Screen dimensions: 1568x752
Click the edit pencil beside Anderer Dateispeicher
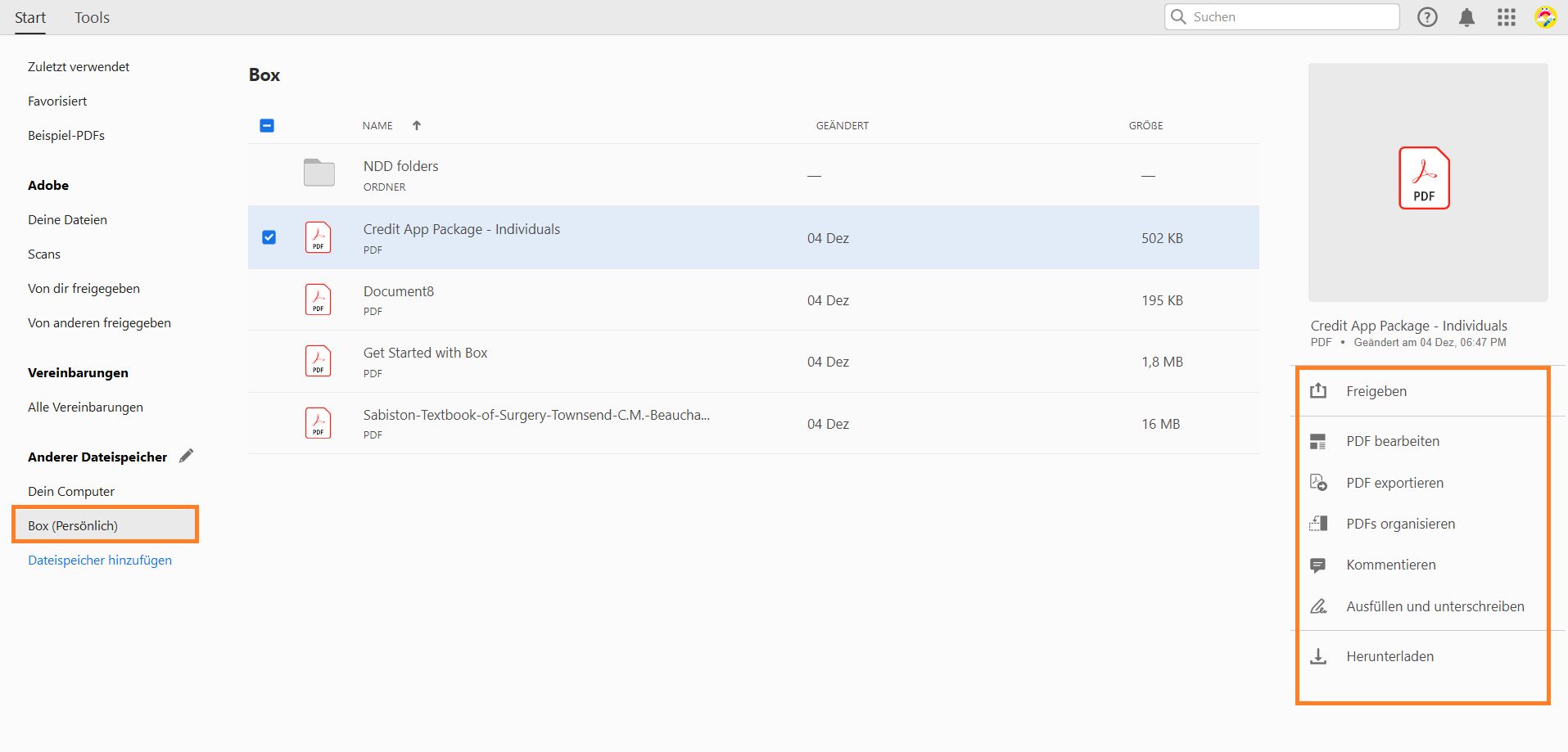click(x=187, y=456)
